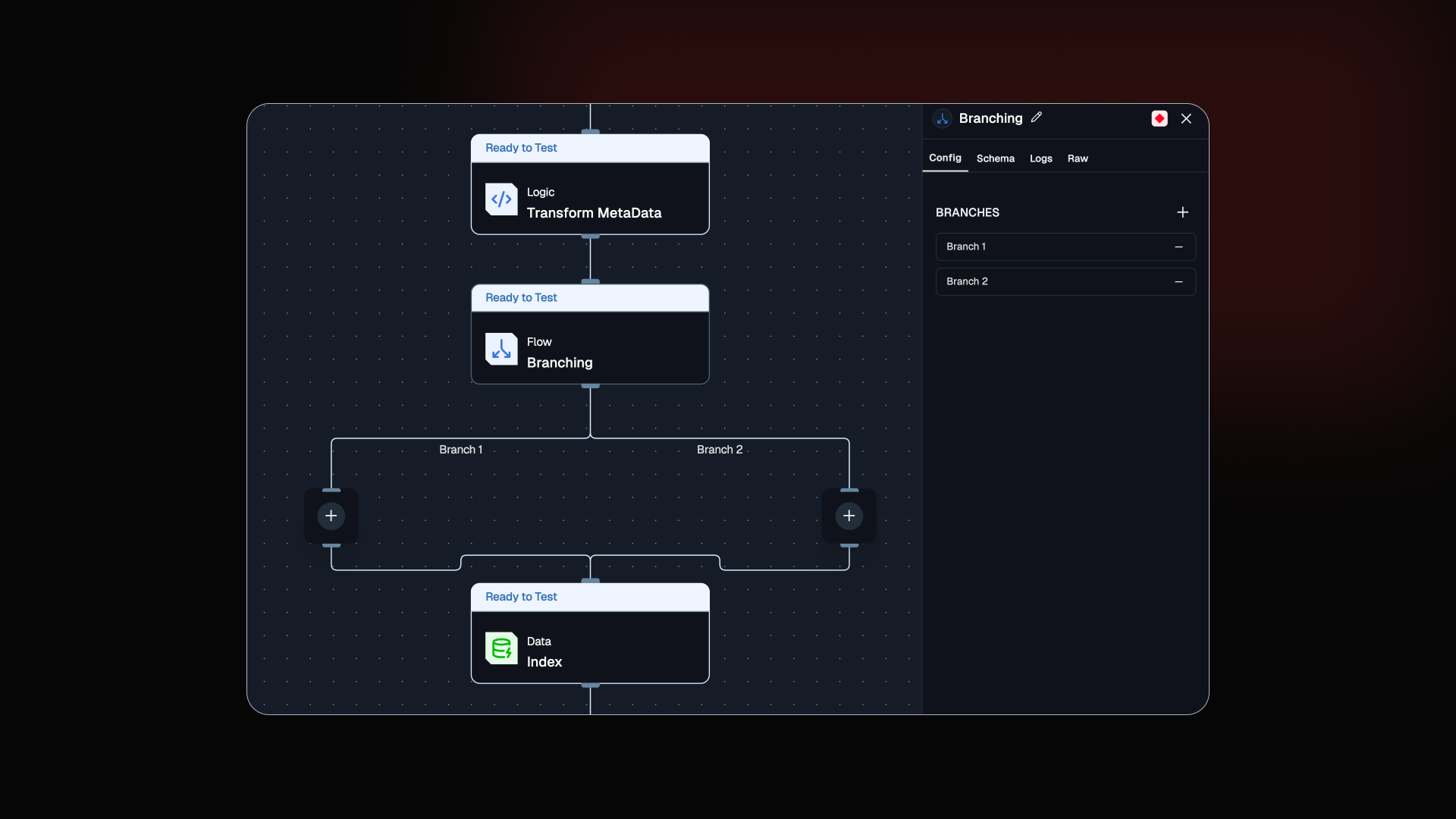
Task: Remove Branch 1 with minus icon
Action: [1179, 247]
